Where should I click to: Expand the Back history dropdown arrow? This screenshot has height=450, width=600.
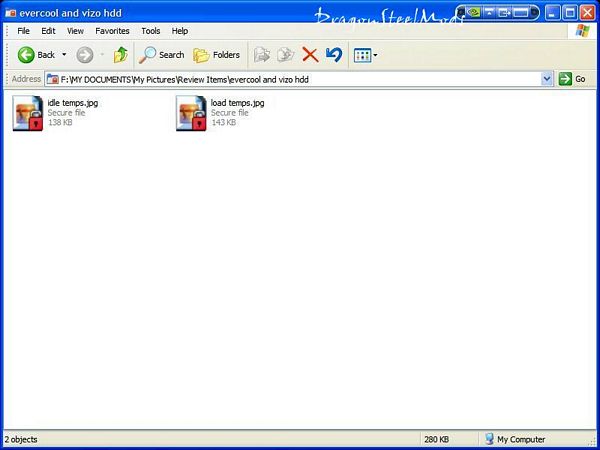coord(65,55)
